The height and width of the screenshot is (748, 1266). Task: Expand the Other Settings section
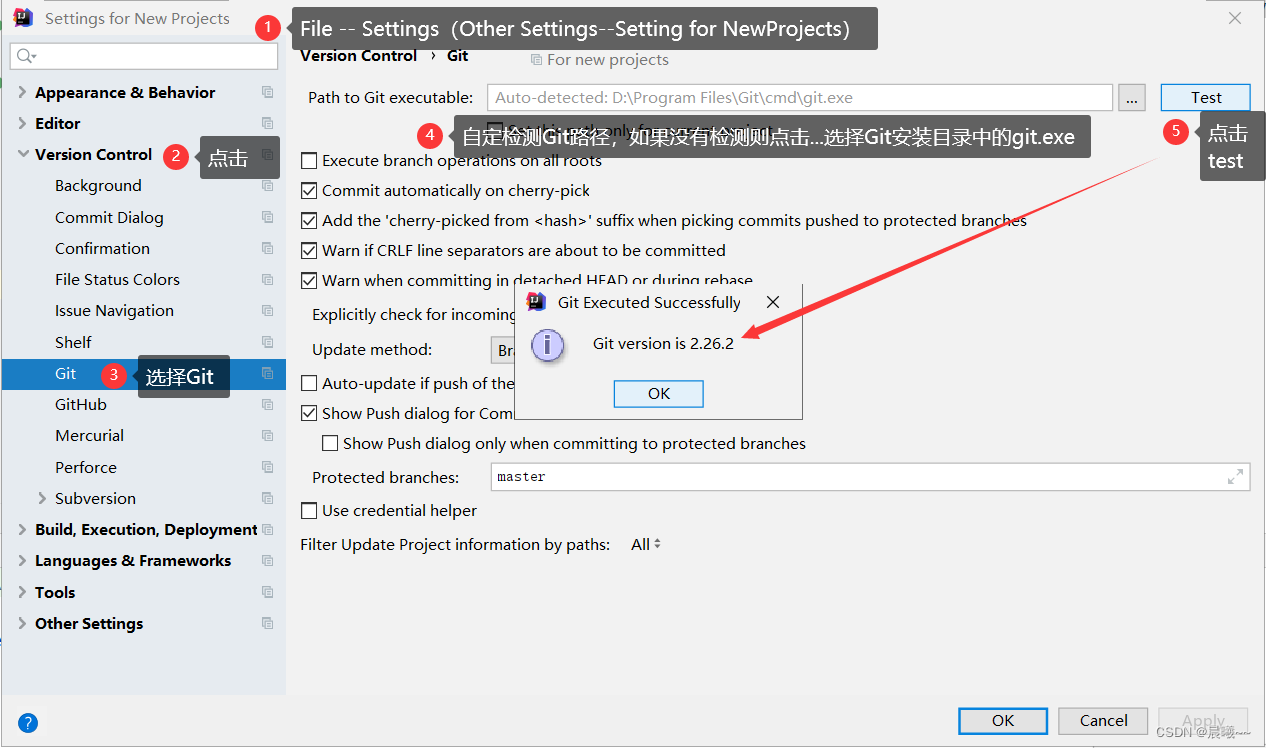(23, 623)
